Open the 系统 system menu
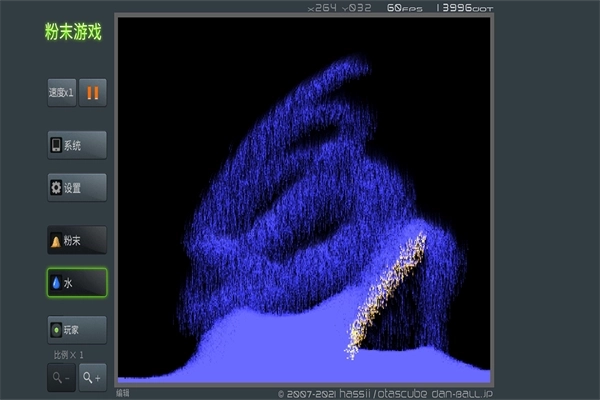 [76, 145]
